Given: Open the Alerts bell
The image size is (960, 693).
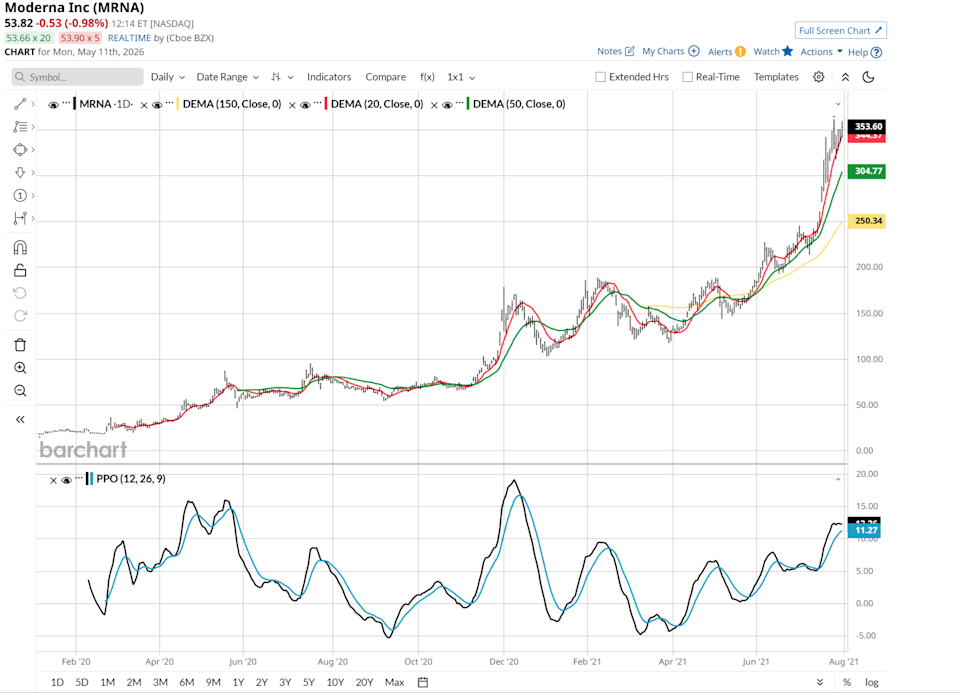Looking at the screenshot, I should [x=727, y=51].
